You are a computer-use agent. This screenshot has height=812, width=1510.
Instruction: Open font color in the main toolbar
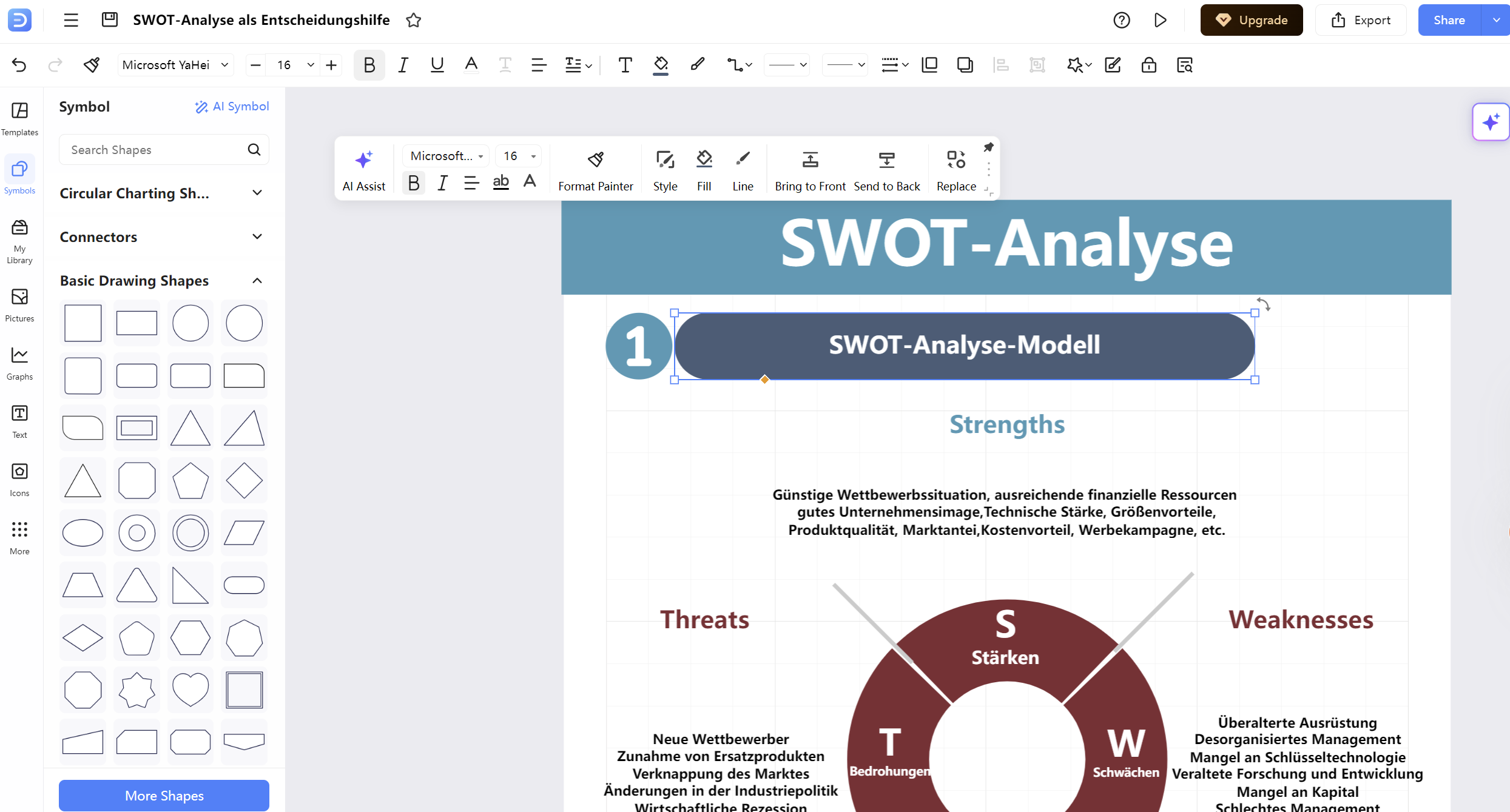coord(471,65)
